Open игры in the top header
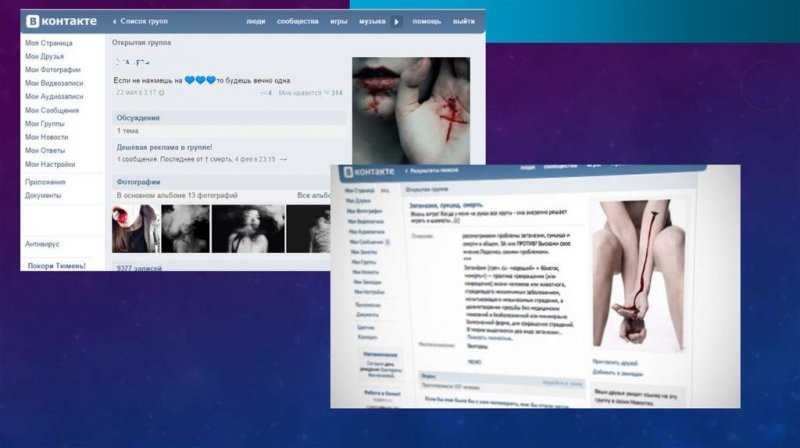 [339, 21]
